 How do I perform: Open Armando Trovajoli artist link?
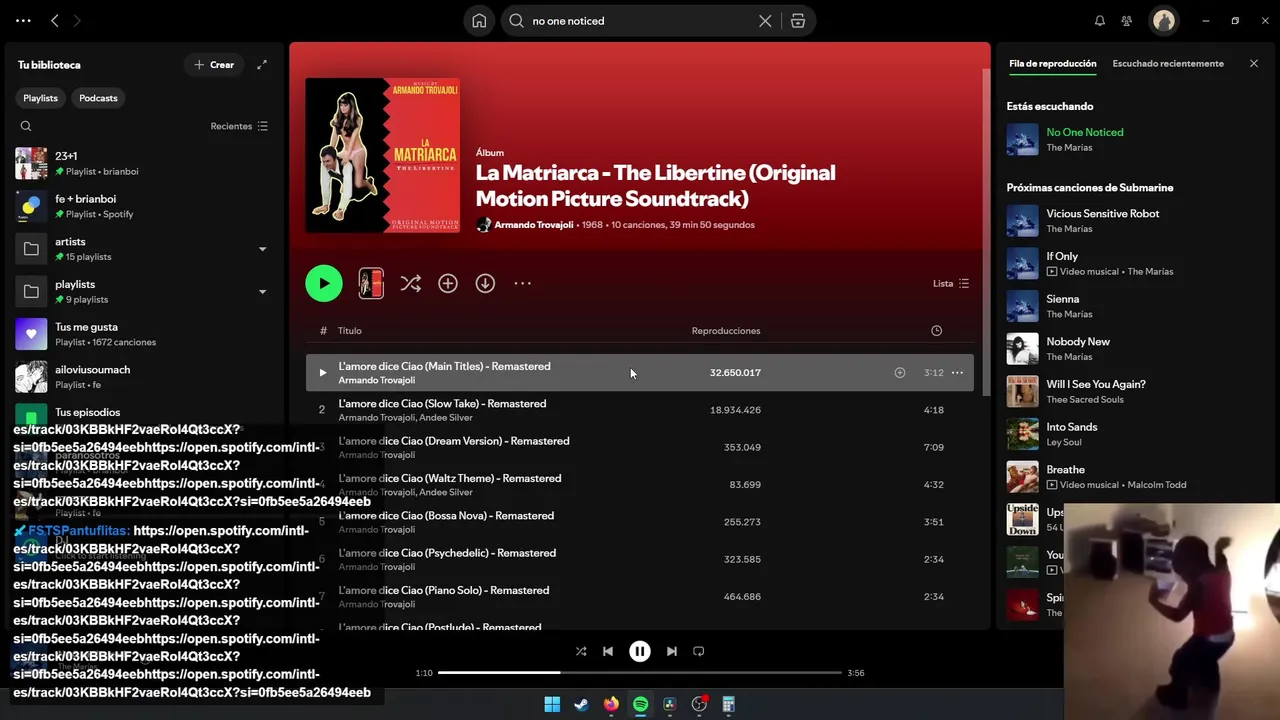(534, 225)
